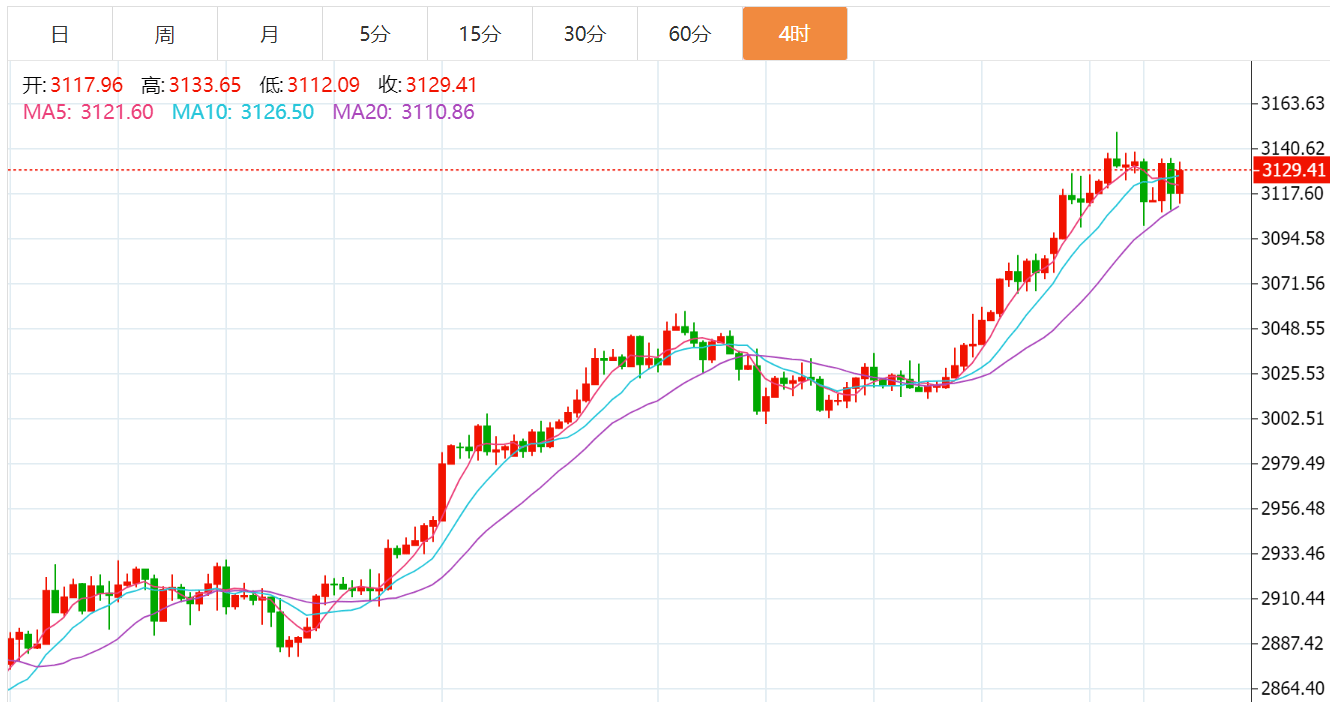This screenshot has width=1330, height=702.
Task: Click the 开 opening price 3117.96
Action: coord(86,85)
